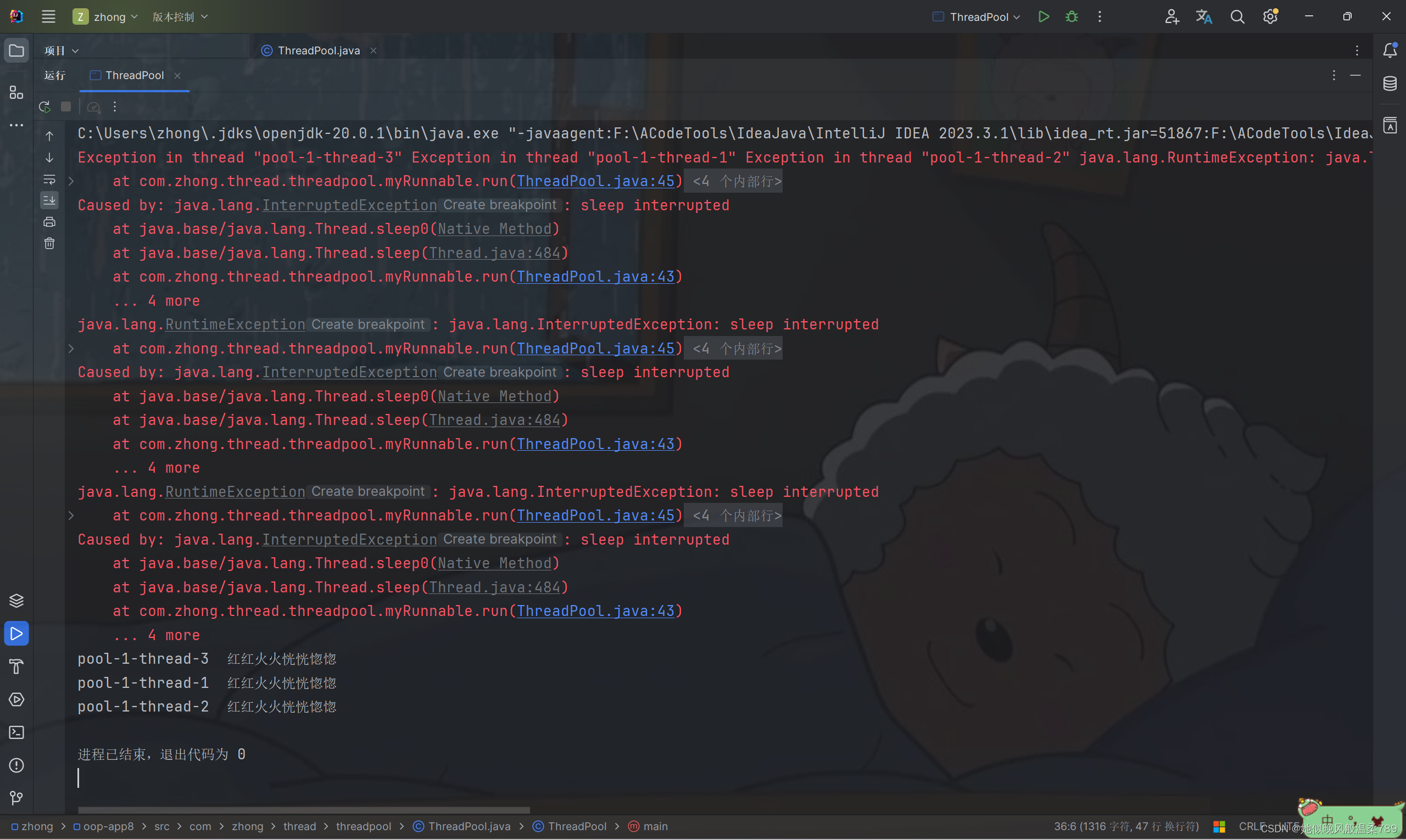Open the Git version control tool window
The width and height of the screenshot is (1406, 840).
(x=16, y=798)
